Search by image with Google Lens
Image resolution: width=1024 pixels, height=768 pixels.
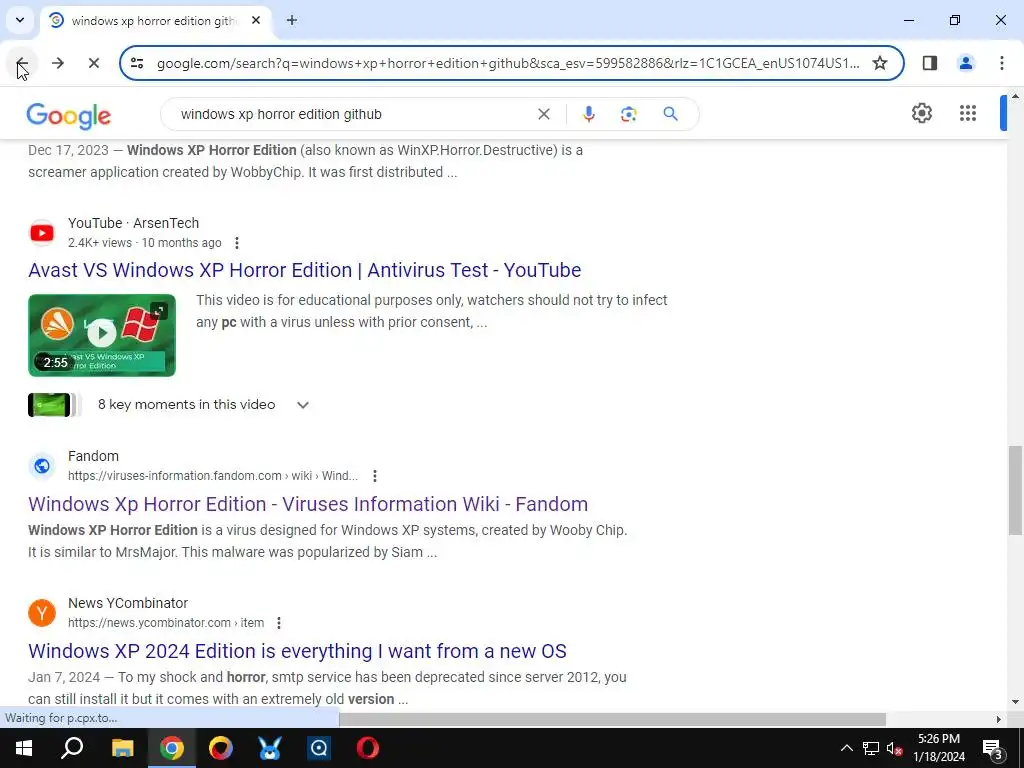click(x=628, y=114)
